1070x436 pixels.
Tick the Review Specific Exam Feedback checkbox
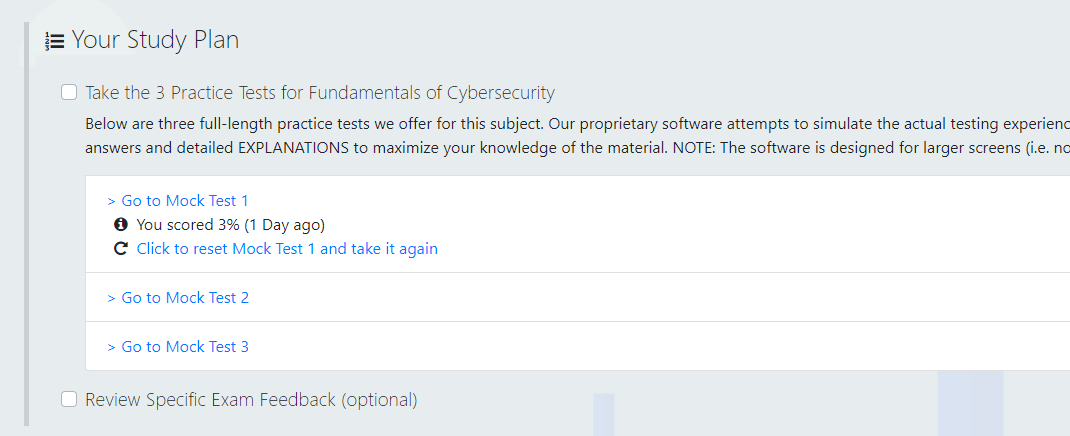69,399
